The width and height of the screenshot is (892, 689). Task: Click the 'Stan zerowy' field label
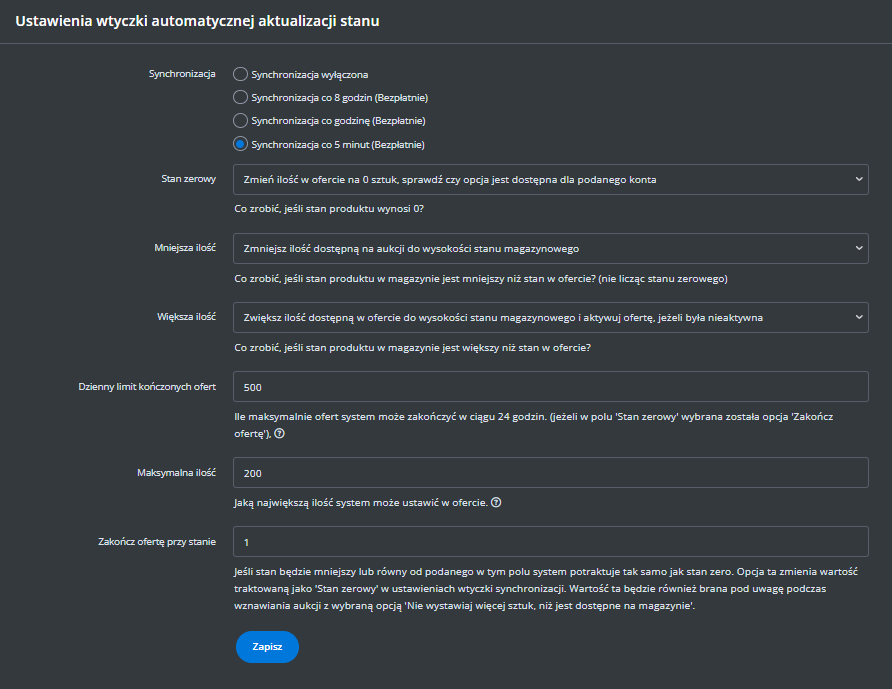tap(189, 179)
